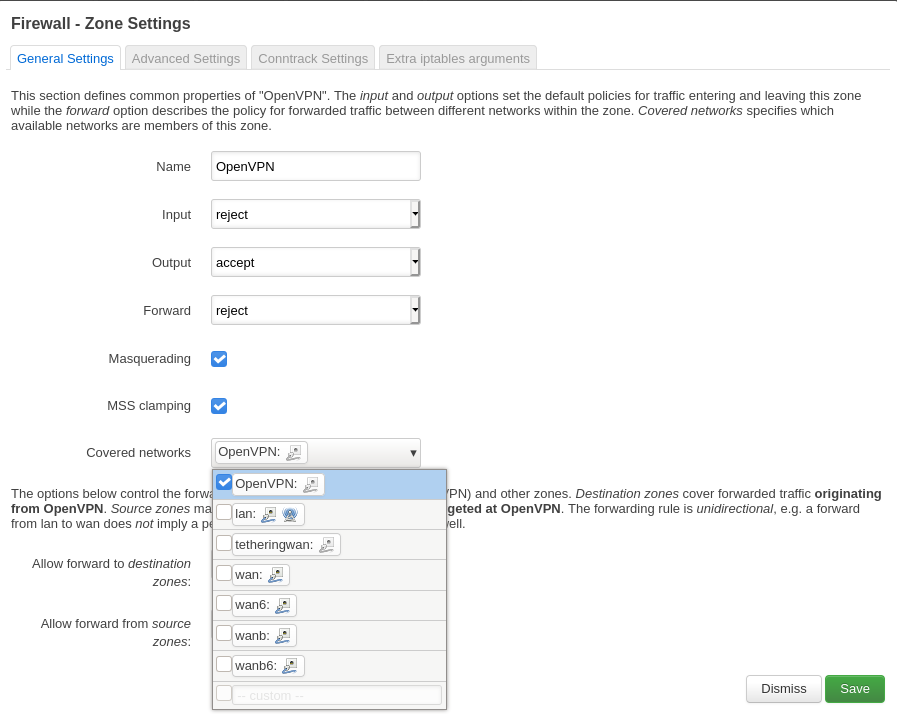Image resolution: width=897 pixels, height=714 pixels.
Task: Check the lan network checkbox
Action: coord(224,513)
